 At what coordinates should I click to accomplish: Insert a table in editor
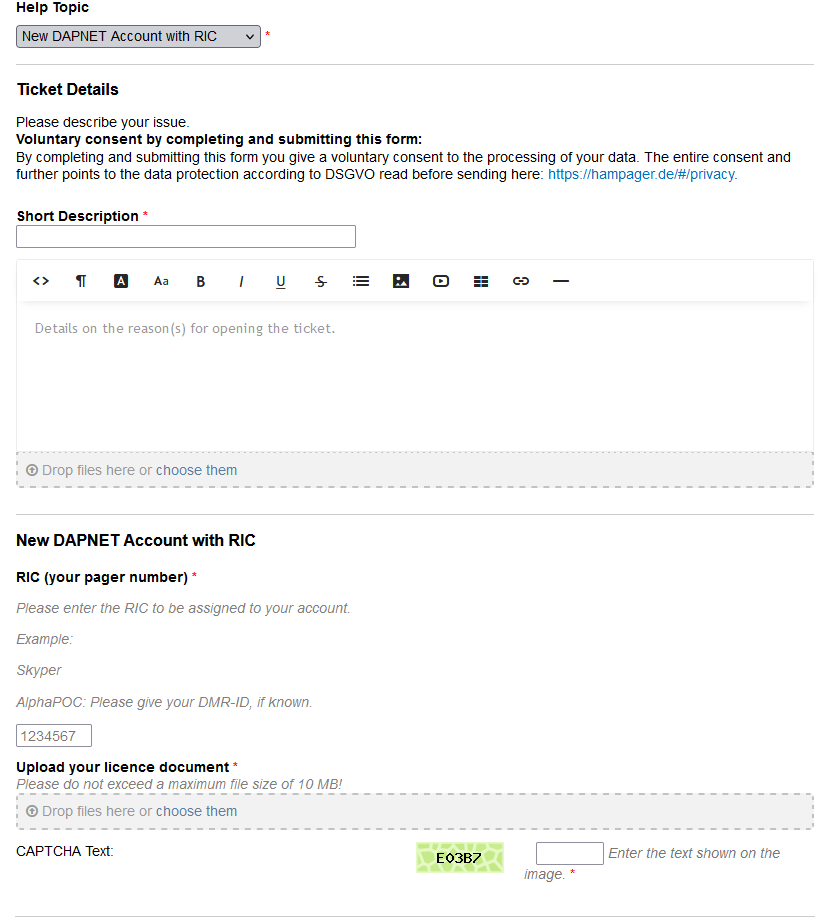pos(481,281)
